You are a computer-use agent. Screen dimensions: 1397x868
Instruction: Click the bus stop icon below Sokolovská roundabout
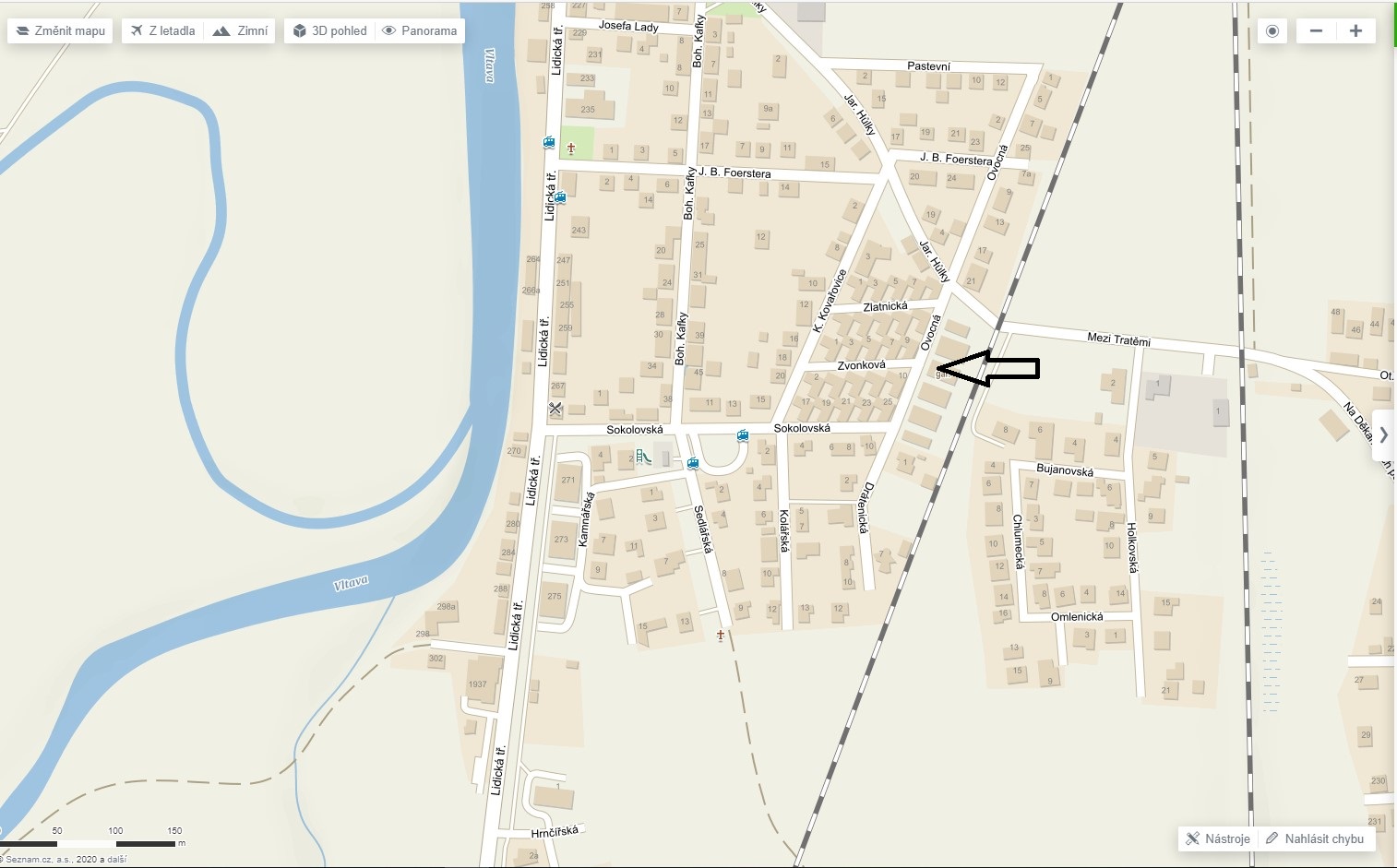coord(693,463)
